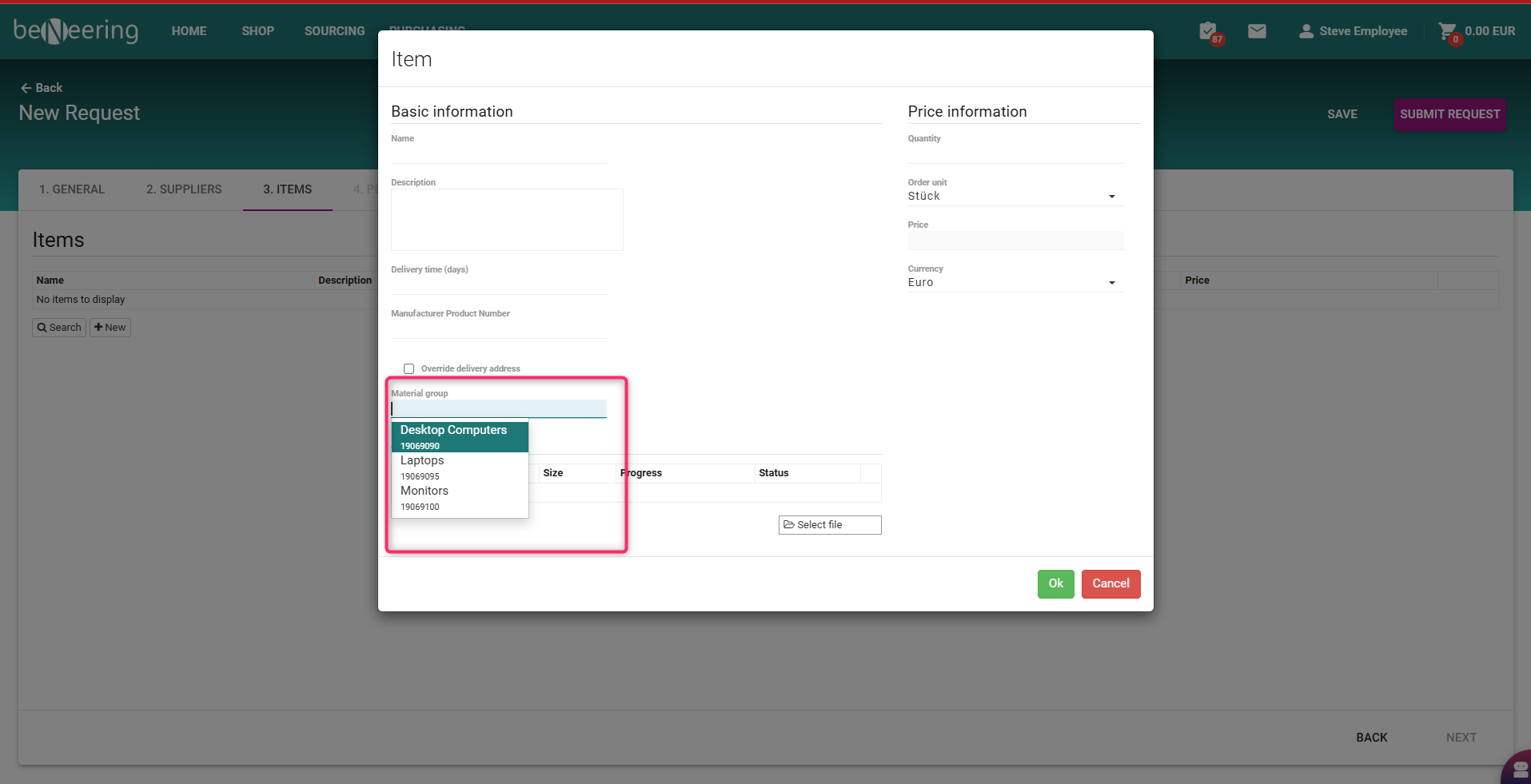Click the red Cancel button
This screenshot has height=784, width=1531.
[x=1110, y=584]
